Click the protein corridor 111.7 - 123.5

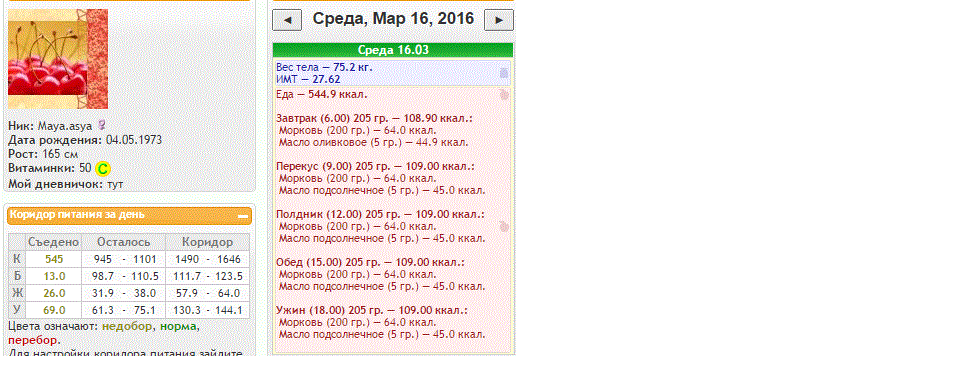[208, 276]
